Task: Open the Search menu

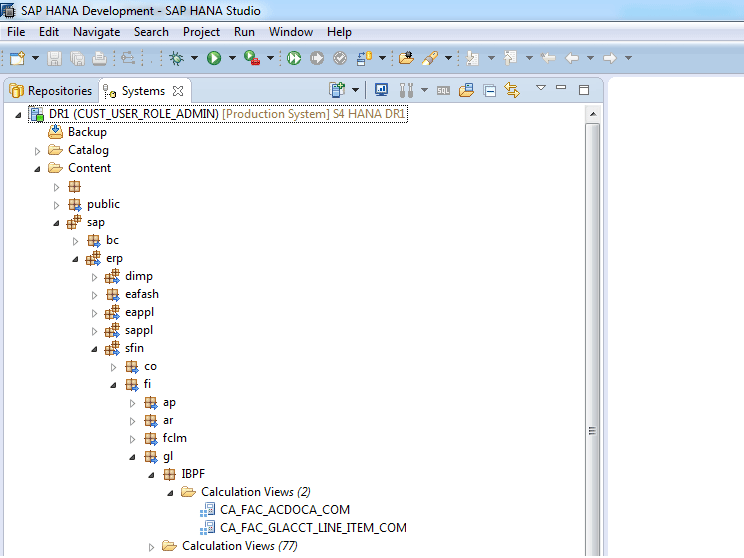Action: point(151,32)
